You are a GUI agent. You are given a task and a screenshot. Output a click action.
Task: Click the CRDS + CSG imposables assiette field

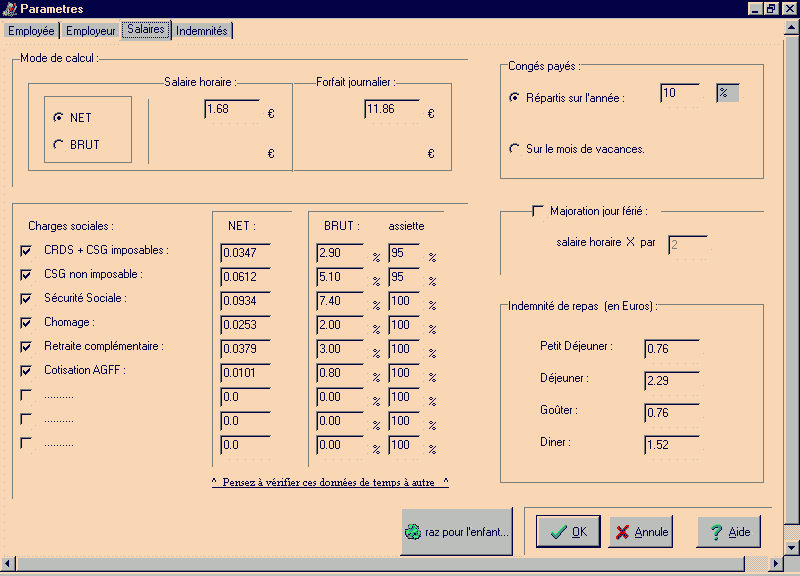[405, 253]
